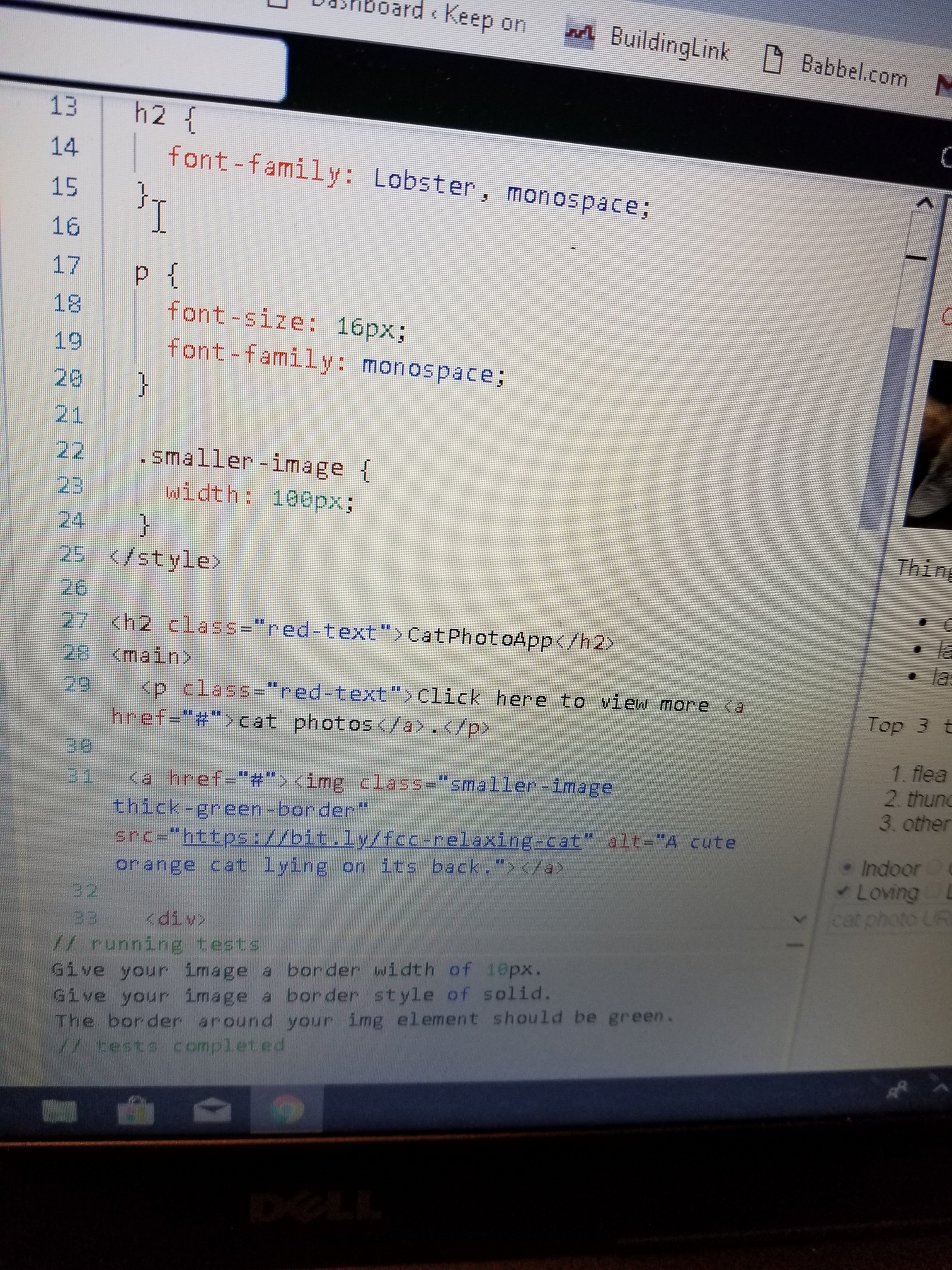The height and width of the screenshot is (1270, 952).
Task: Click the "p {" selector on line 17
Action: (157, 275)
